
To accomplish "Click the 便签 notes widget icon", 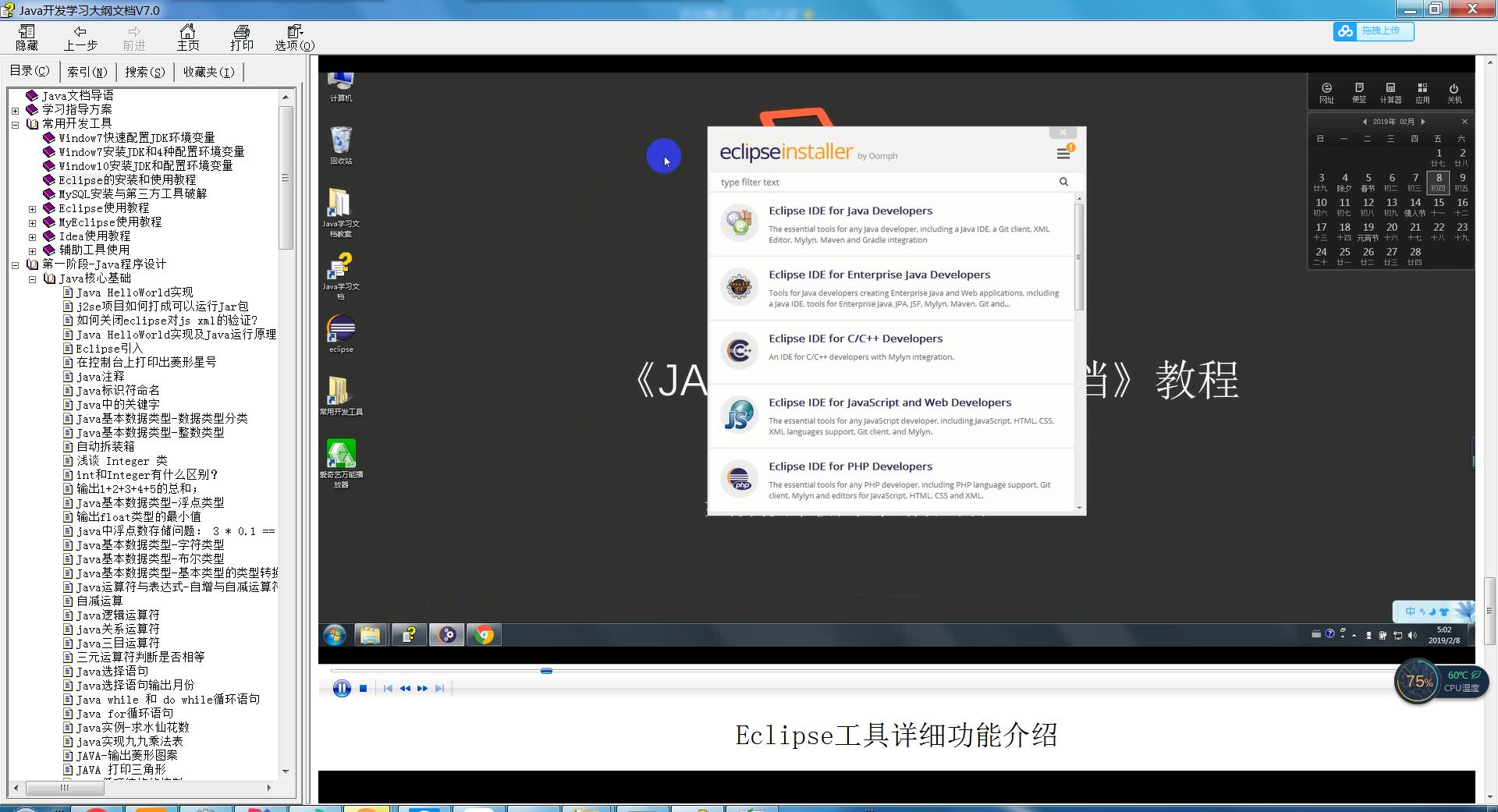I will point(1359,92).
